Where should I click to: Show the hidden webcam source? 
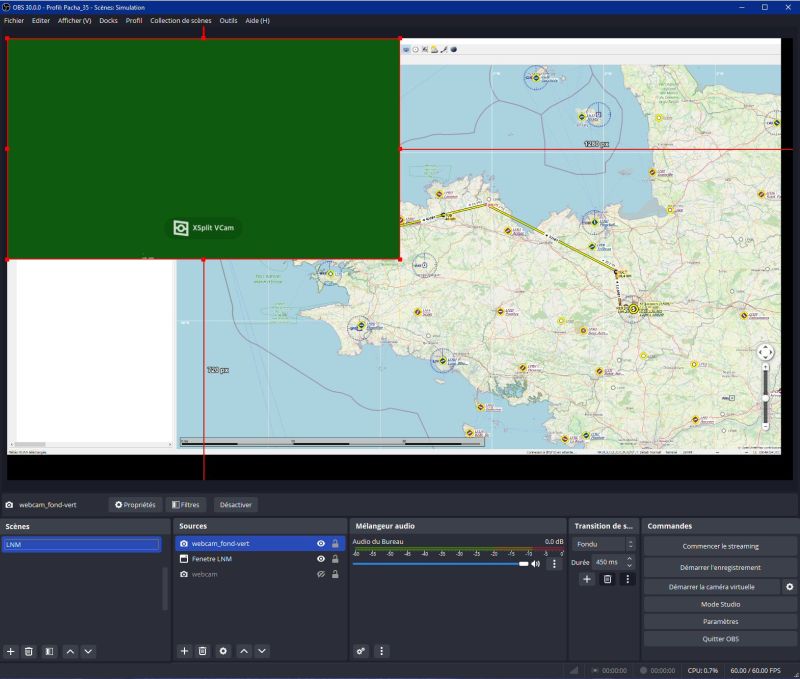321,574
